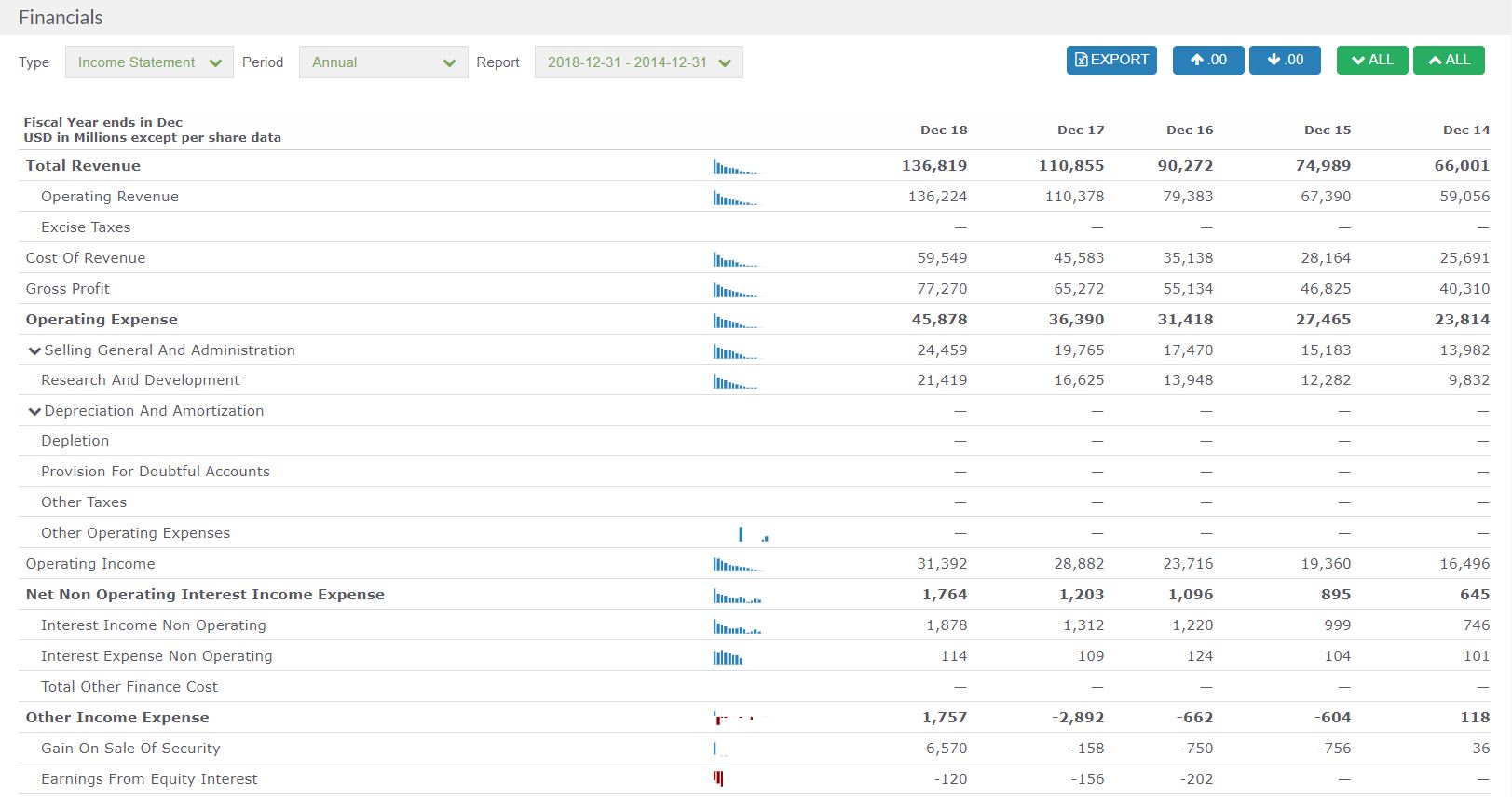Open the Total Revenue sparkline chart
Image resolution: width=1512 pixels, height=797 pixels.
(737, 167)
